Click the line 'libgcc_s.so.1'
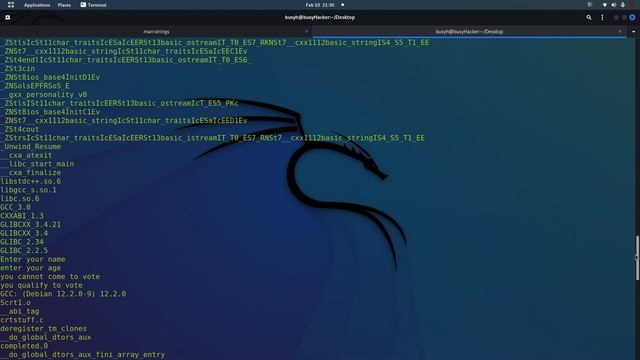Image resolution: width=640 pixels, height=360 pixels. pos(28,190)
